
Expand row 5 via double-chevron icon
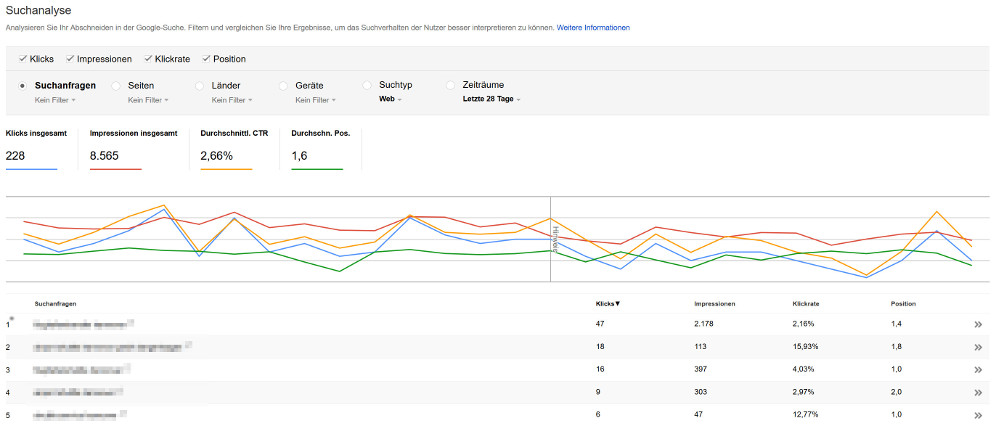(x=978, y=414)
